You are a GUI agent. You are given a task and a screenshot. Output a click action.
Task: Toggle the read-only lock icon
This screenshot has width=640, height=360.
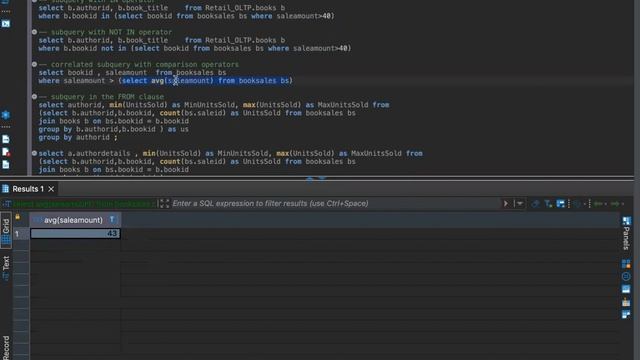pyautogui.click(x=18, y=217)
